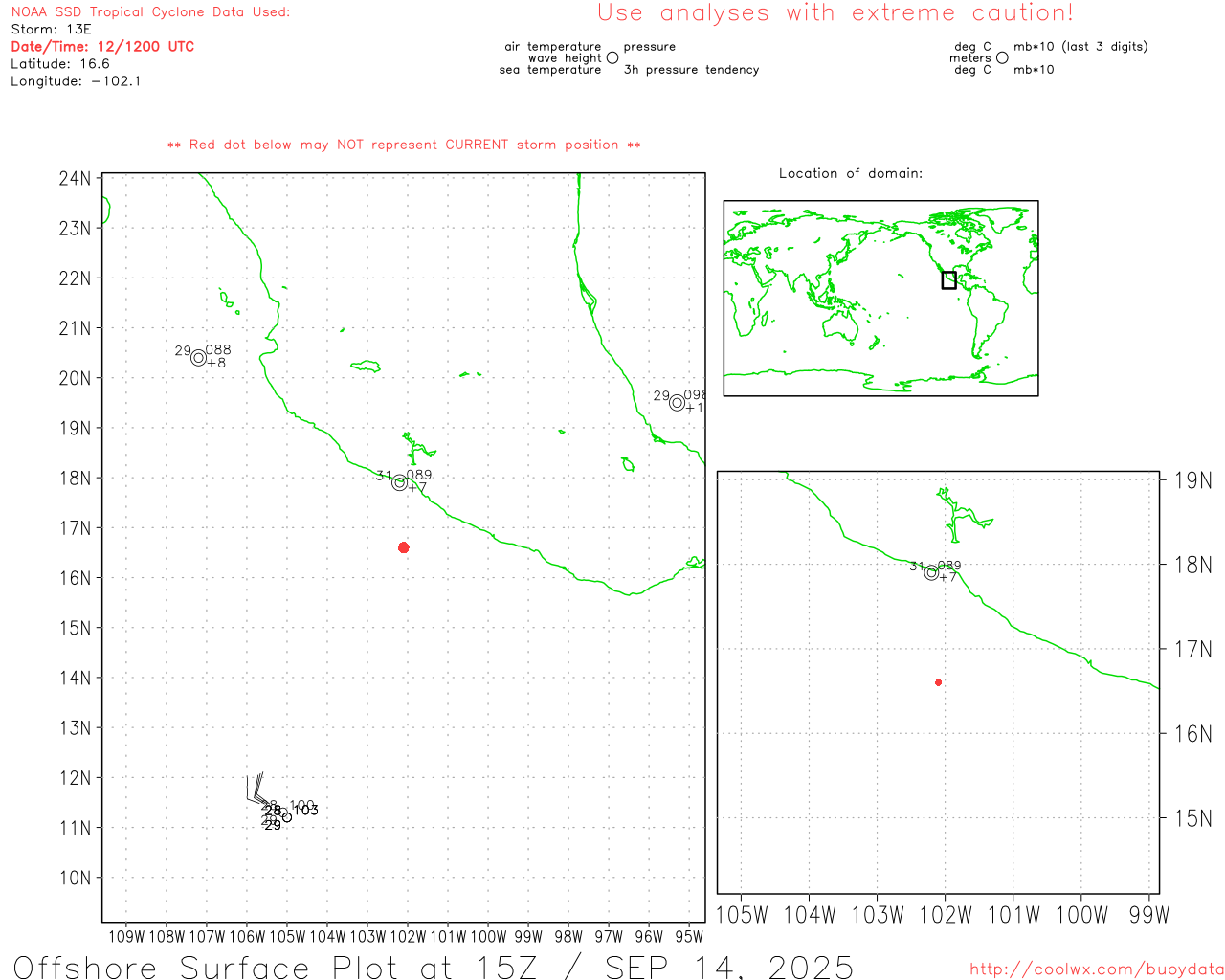Click the '3h pressure tendency' legend label
This screenshot has height=980, width=1225.
pos(691,70)
